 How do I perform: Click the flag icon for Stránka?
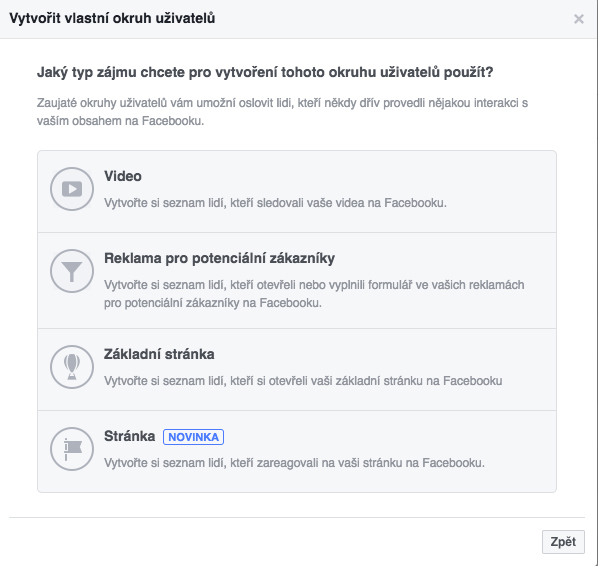tap(72, 449)
